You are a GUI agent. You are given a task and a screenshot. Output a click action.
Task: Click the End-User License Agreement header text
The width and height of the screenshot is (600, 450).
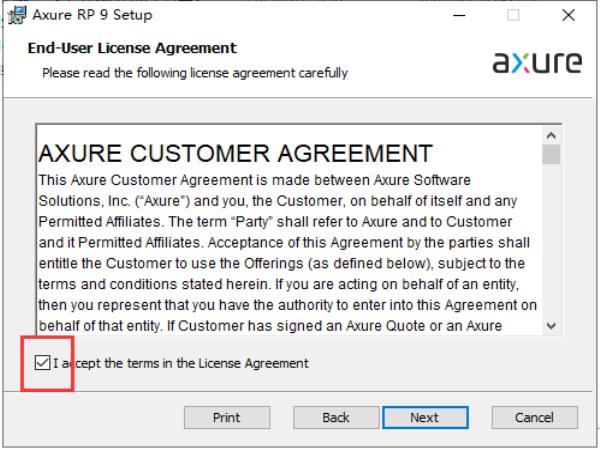click(x=132, y=48)
